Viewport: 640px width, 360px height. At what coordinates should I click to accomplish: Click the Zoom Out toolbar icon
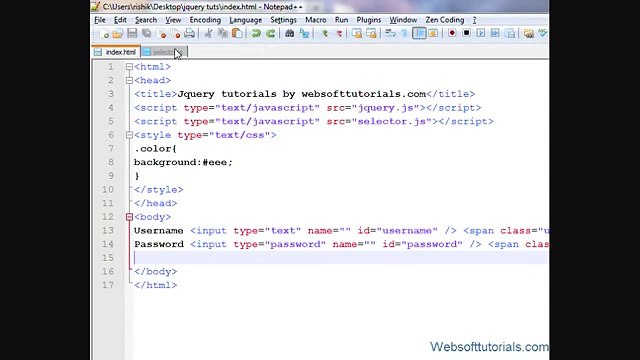pos(339,33)
